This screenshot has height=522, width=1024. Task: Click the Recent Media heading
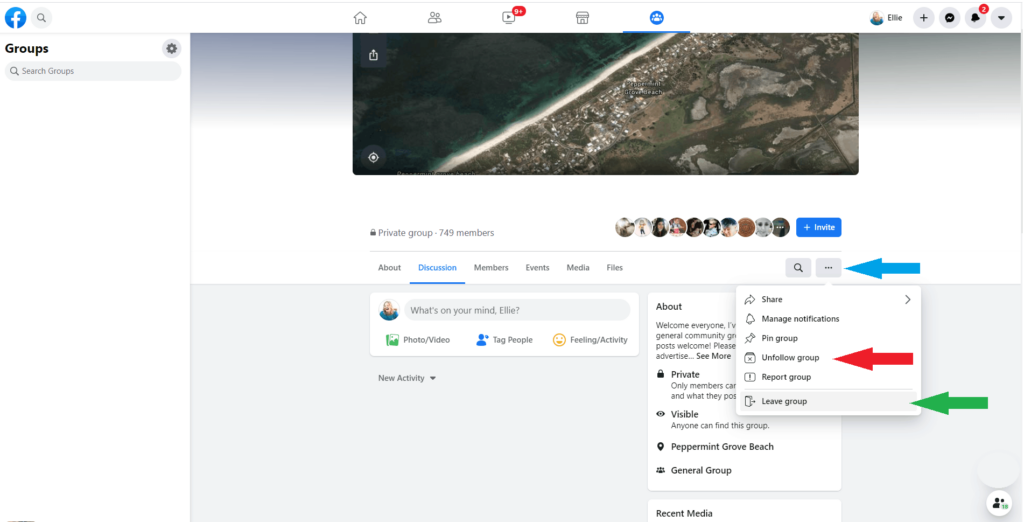tap(684, 514)
